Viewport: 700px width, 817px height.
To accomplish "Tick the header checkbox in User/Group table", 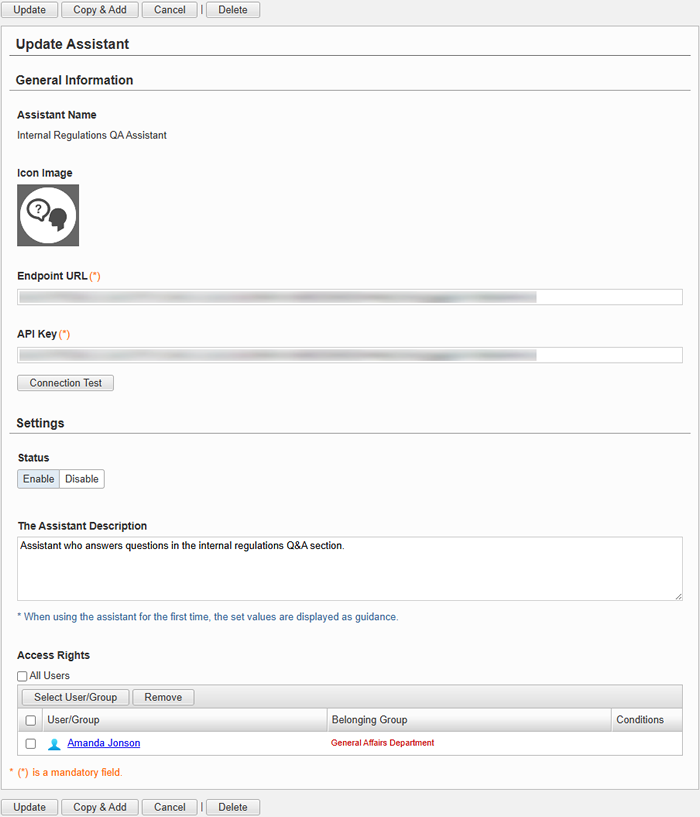I will click(x=31, y=720).
